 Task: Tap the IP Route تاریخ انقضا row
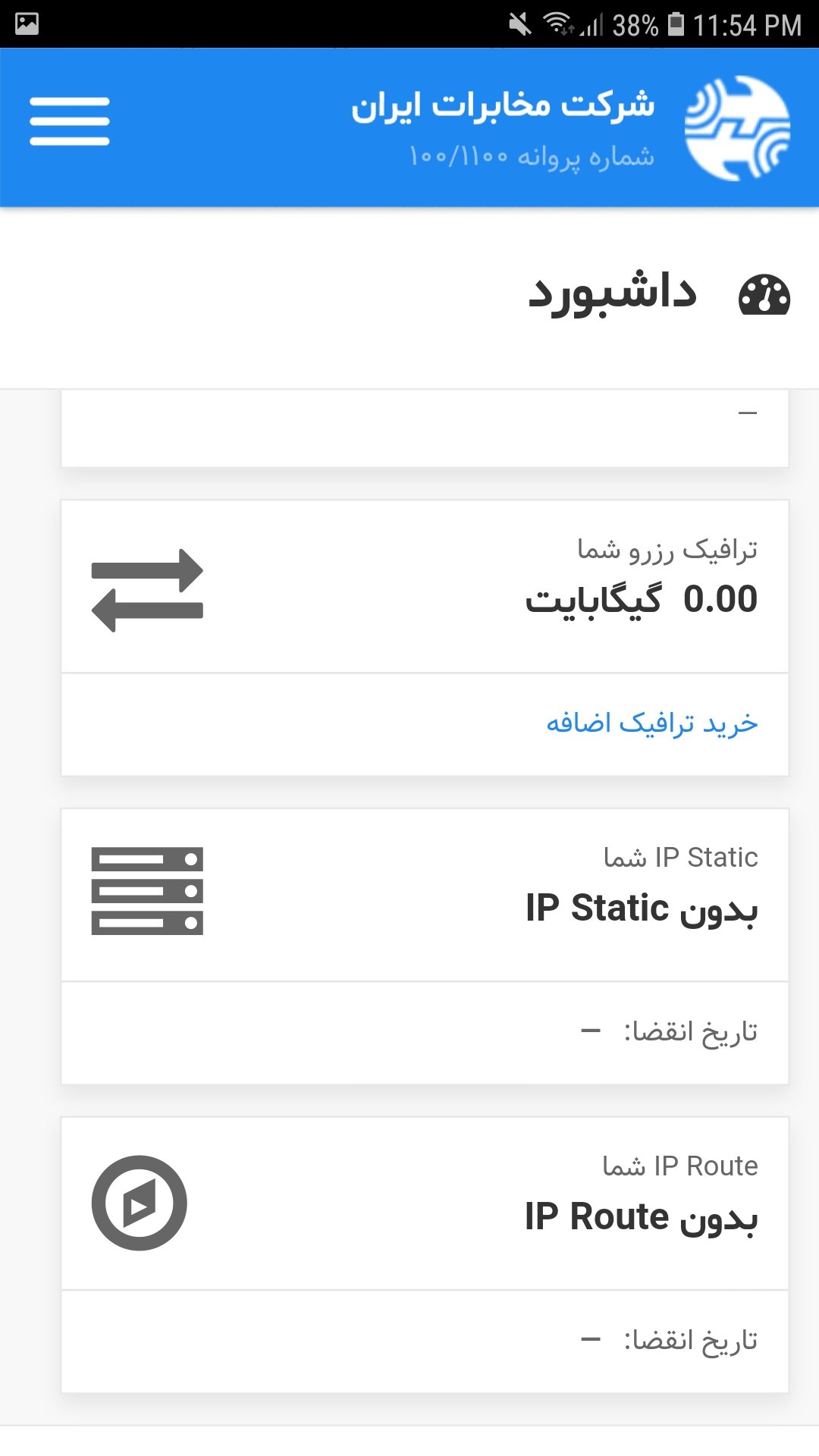[425, 1341]
